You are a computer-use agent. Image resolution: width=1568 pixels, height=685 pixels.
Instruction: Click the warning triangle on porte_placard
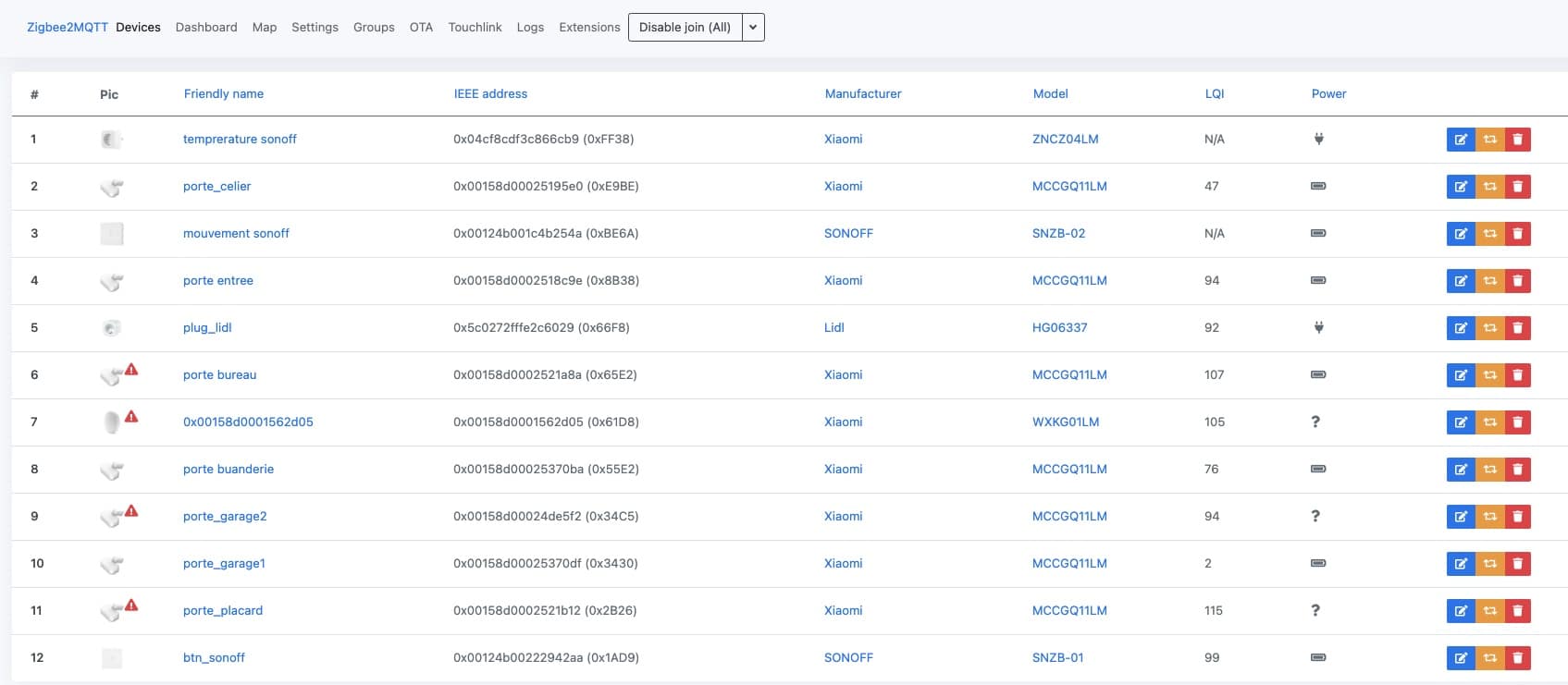point(131,605)
